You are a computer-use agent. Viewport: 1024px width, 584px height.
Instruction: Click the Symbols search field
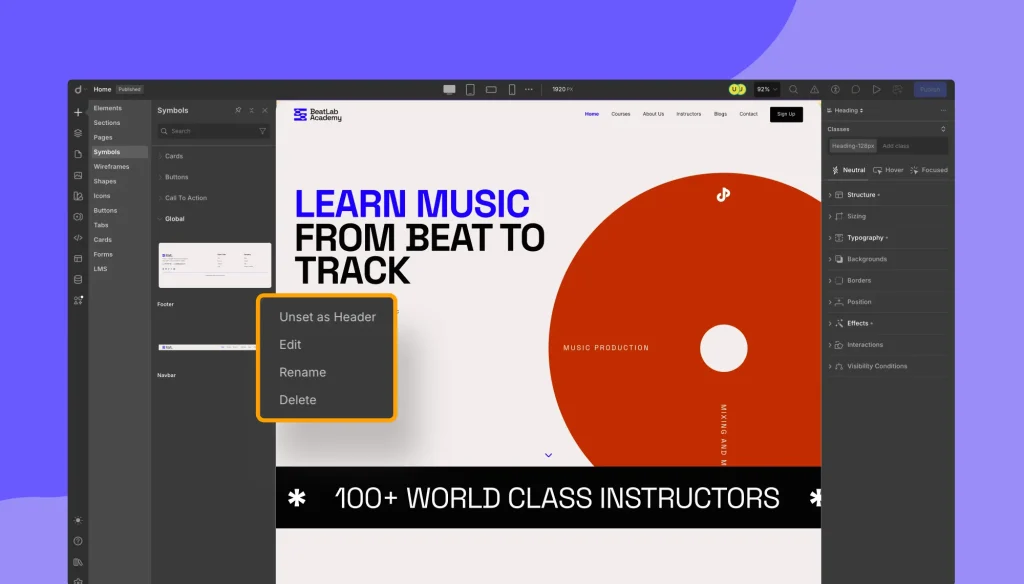tap(210, 131)
